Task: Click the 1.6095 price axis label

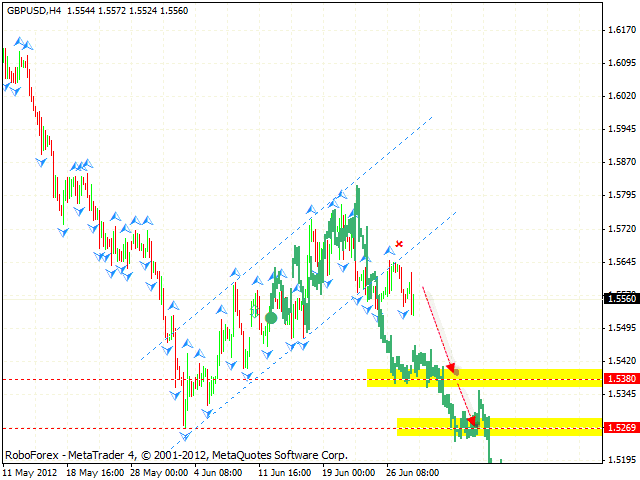Action: point(622,63)
